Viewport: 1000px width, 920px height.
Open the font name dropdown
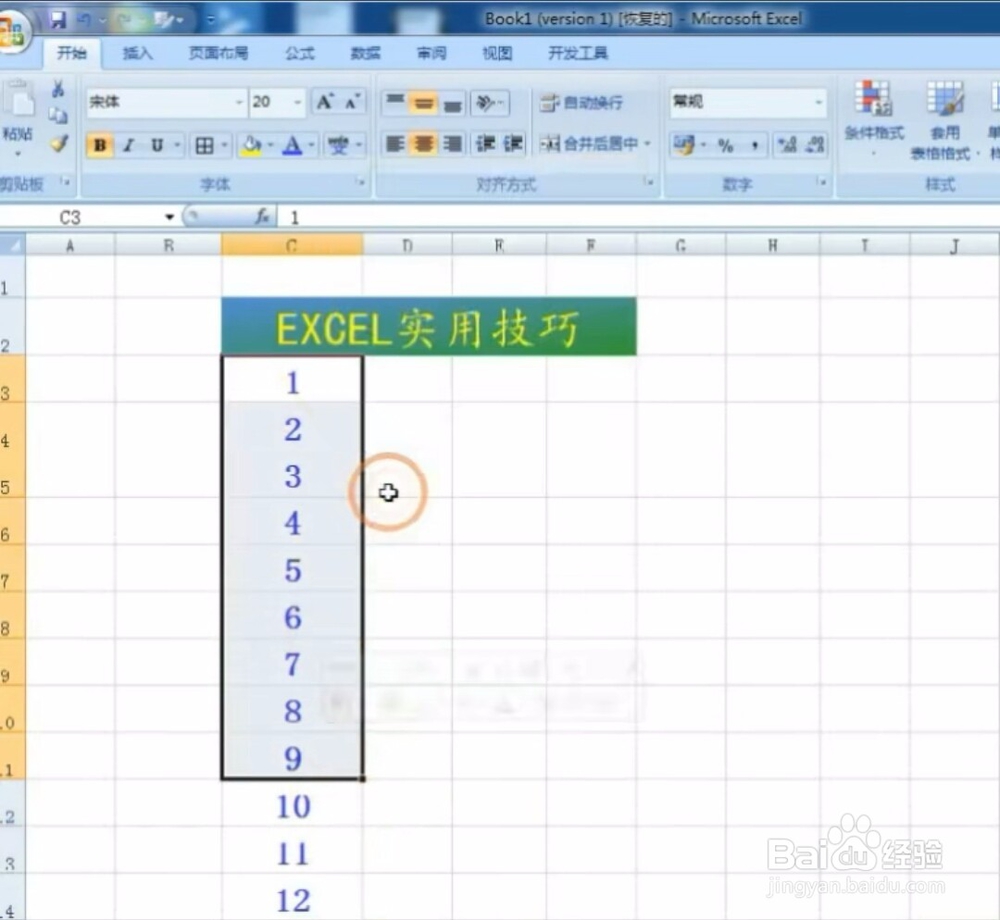click(x=238, y=102)
